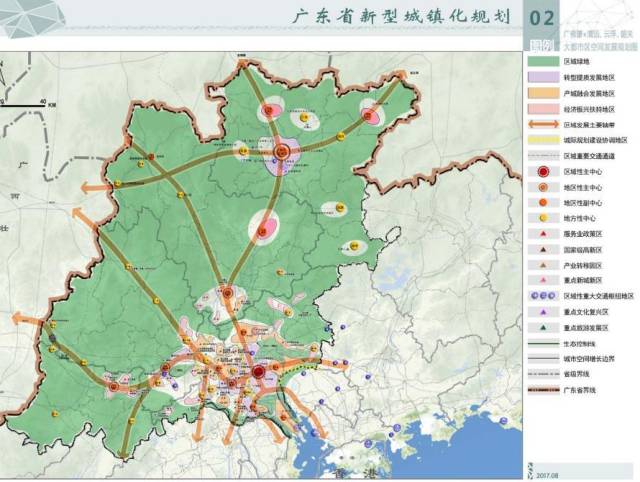The width and height of the screenshot is (640, 482).
Task: Select the green 区域绿地 color swatch
Action: point(543,61)
